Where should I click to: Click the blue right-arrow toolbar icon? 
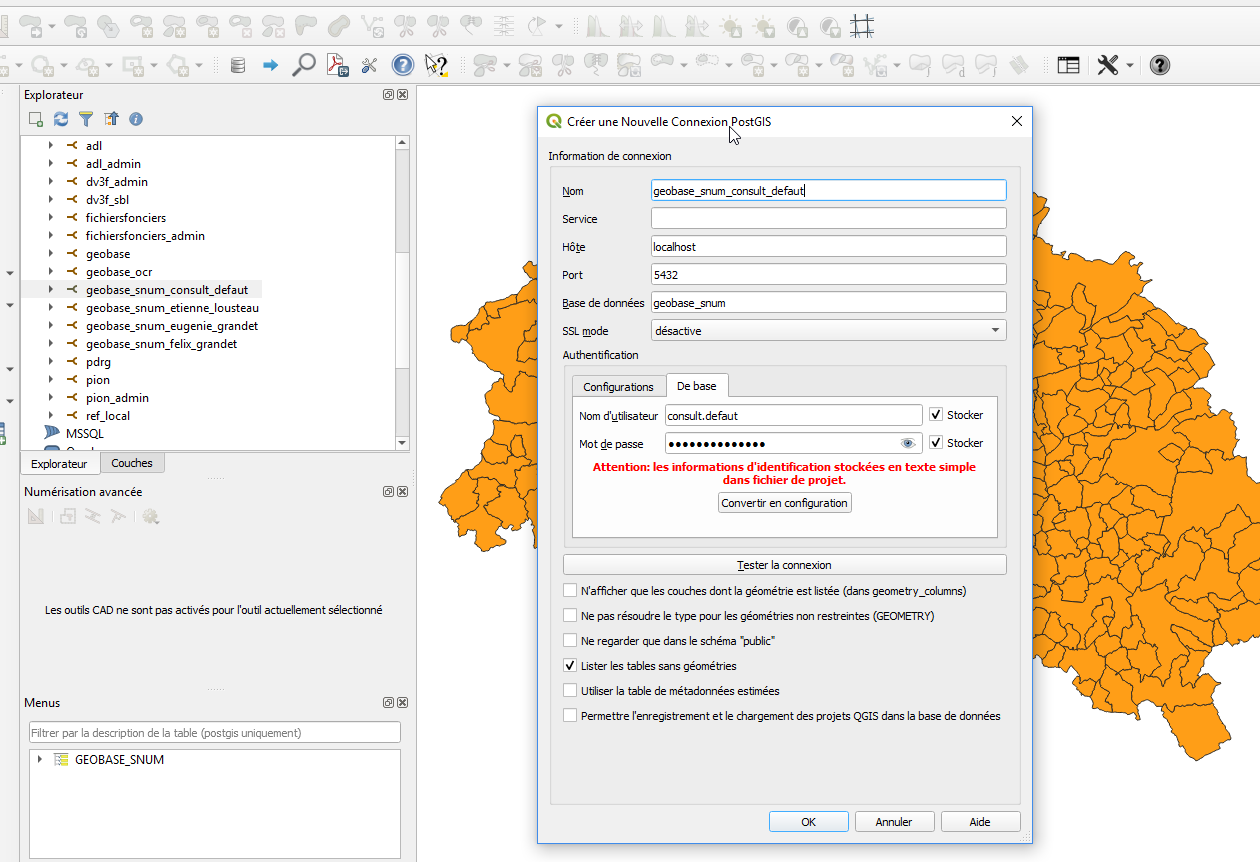coord(270,66)
